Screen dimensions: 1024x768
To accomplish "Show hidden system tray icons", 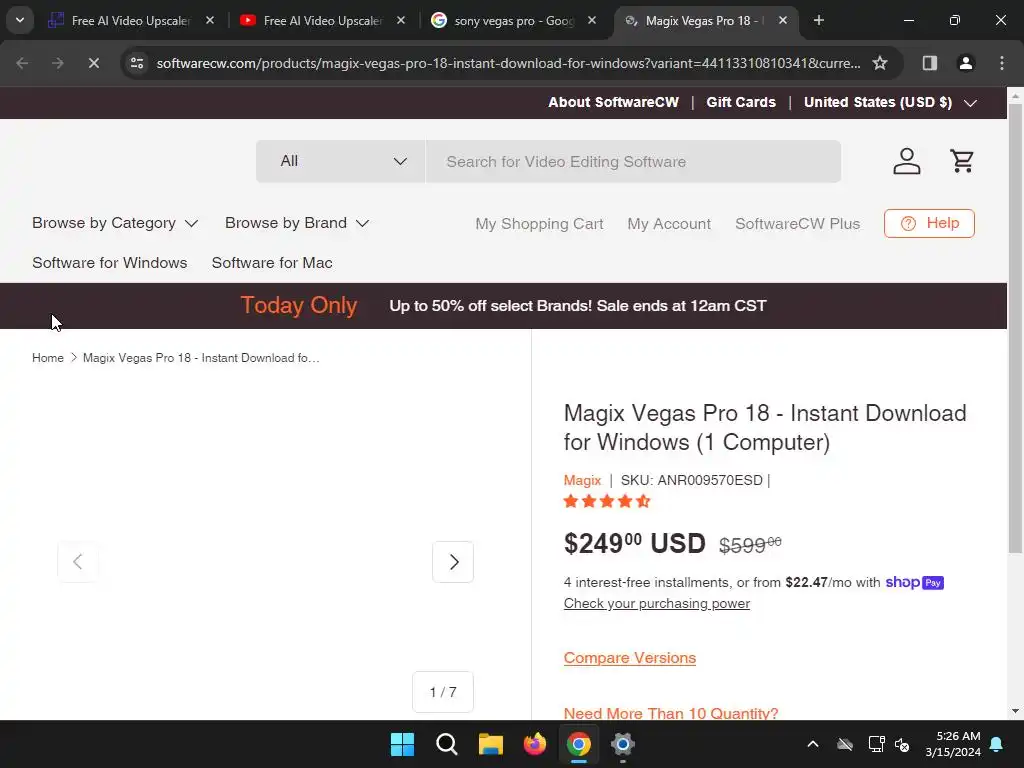I will 813,744.
